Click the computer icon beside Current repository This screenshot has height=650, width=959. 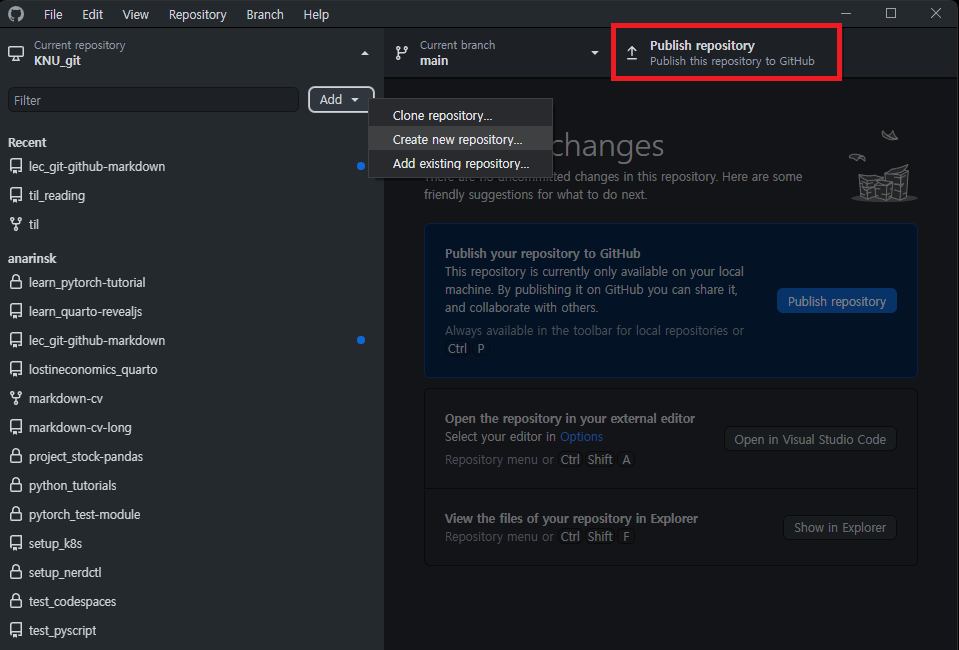(x=16, y=53)
